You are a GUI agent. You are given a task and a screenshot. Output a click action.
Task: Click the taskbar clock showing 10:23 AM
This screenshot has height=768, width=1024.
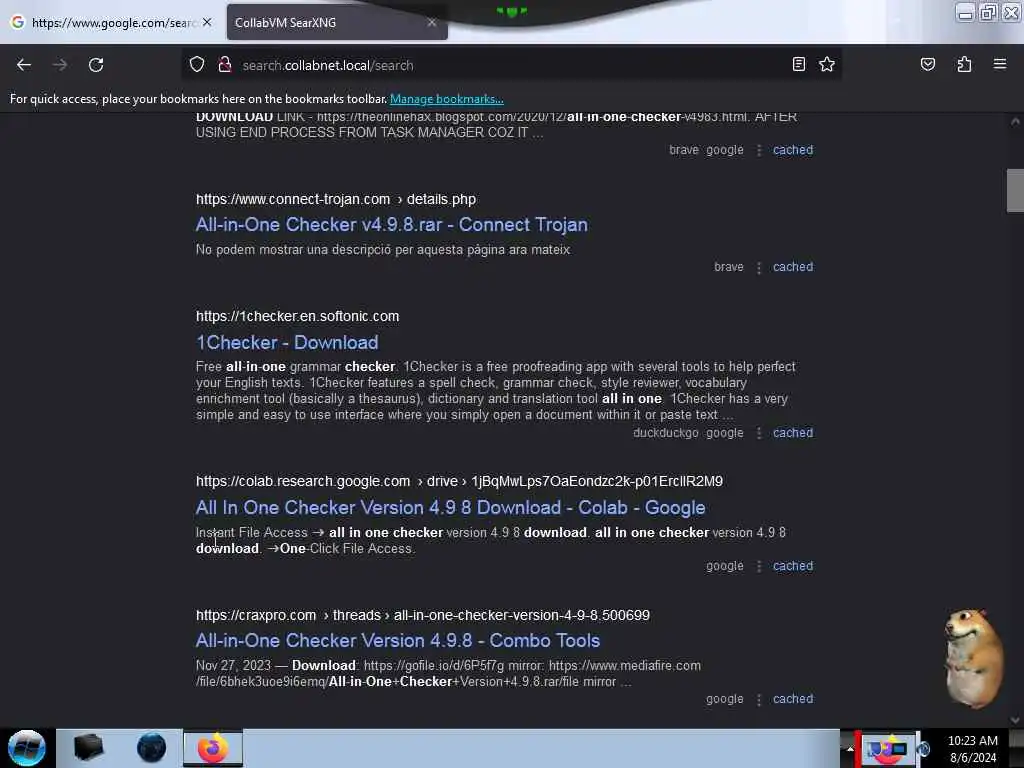coord(972,748)
